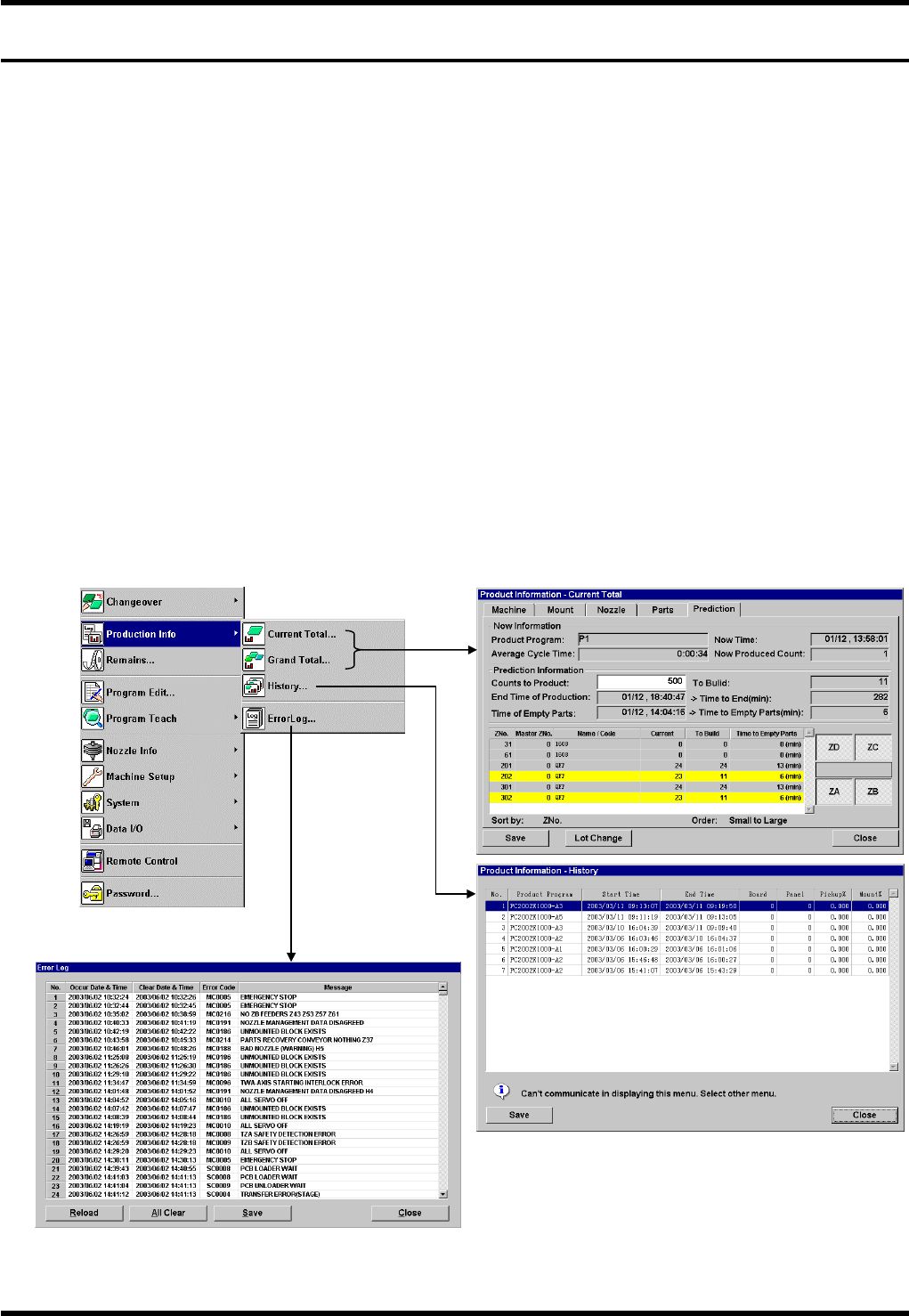909x1316 pixels.
Task: Expand the Machine Setup submenu arrow
Action: (236, 776)
